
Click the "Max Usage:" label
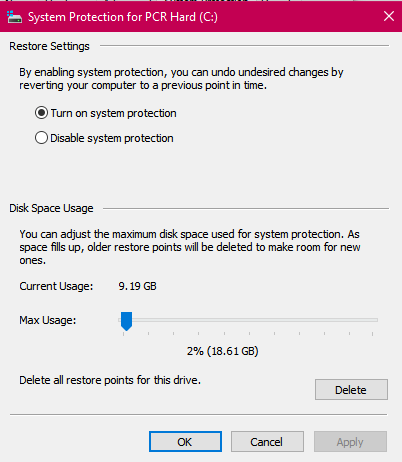(48, 320)
